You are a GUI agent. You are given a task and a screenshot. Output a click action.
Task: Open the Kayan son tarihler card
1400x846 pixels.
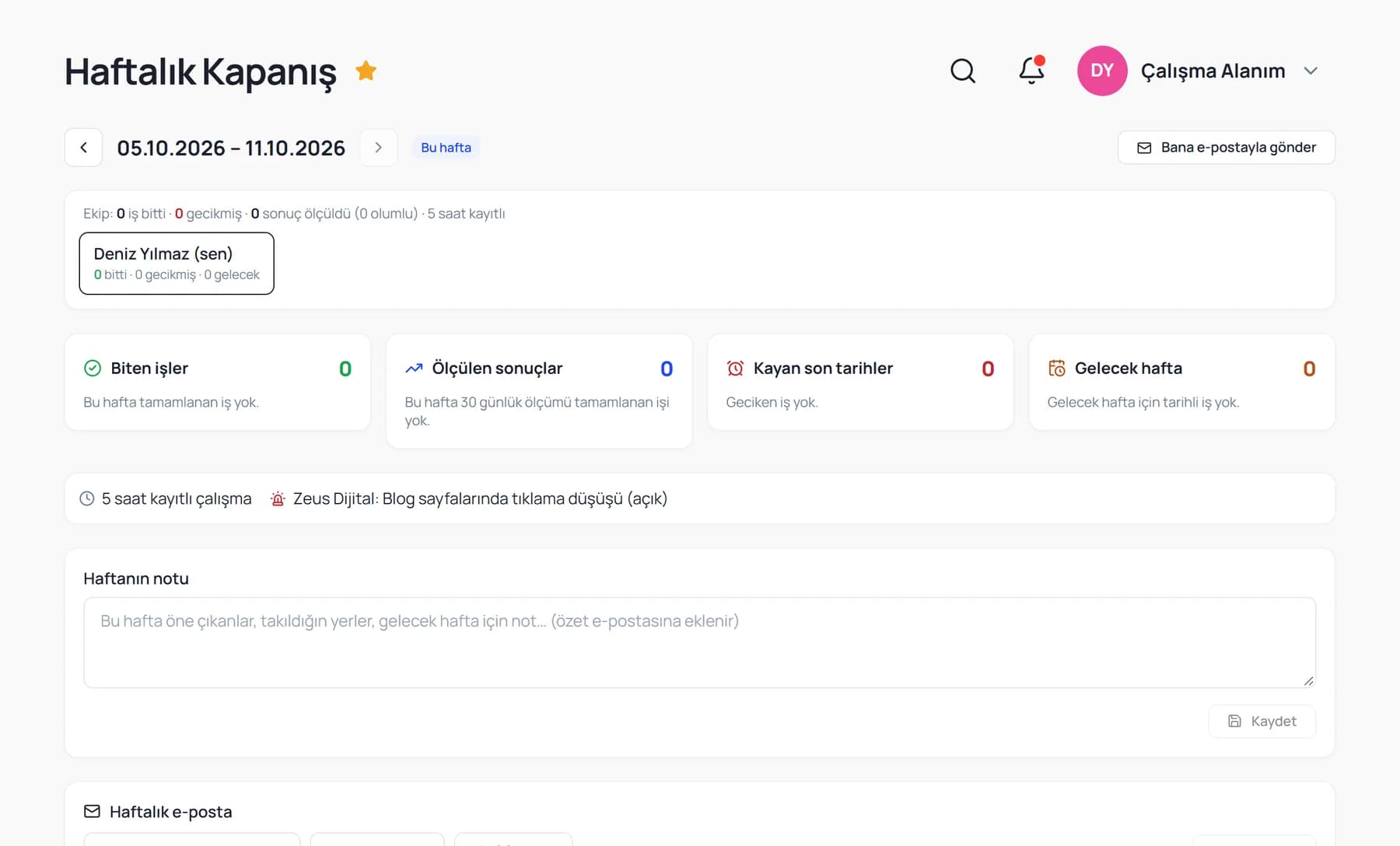pos(860,382)
